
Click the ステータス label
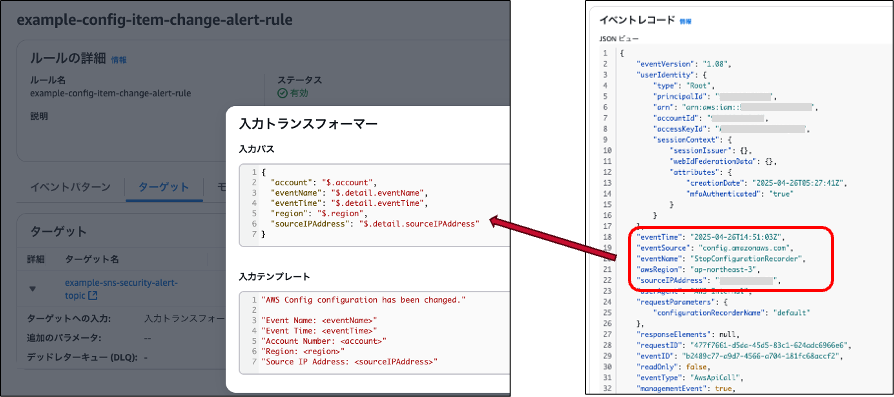coord(299,80)
